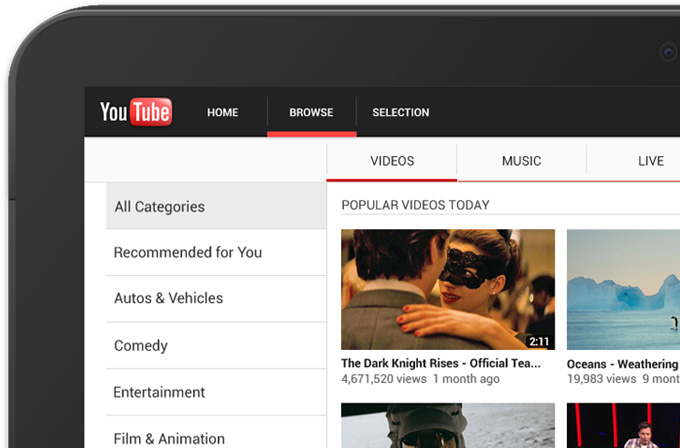Open the LIVE sub-tab
The image size is (680, 448).
[x=651, y=161]
